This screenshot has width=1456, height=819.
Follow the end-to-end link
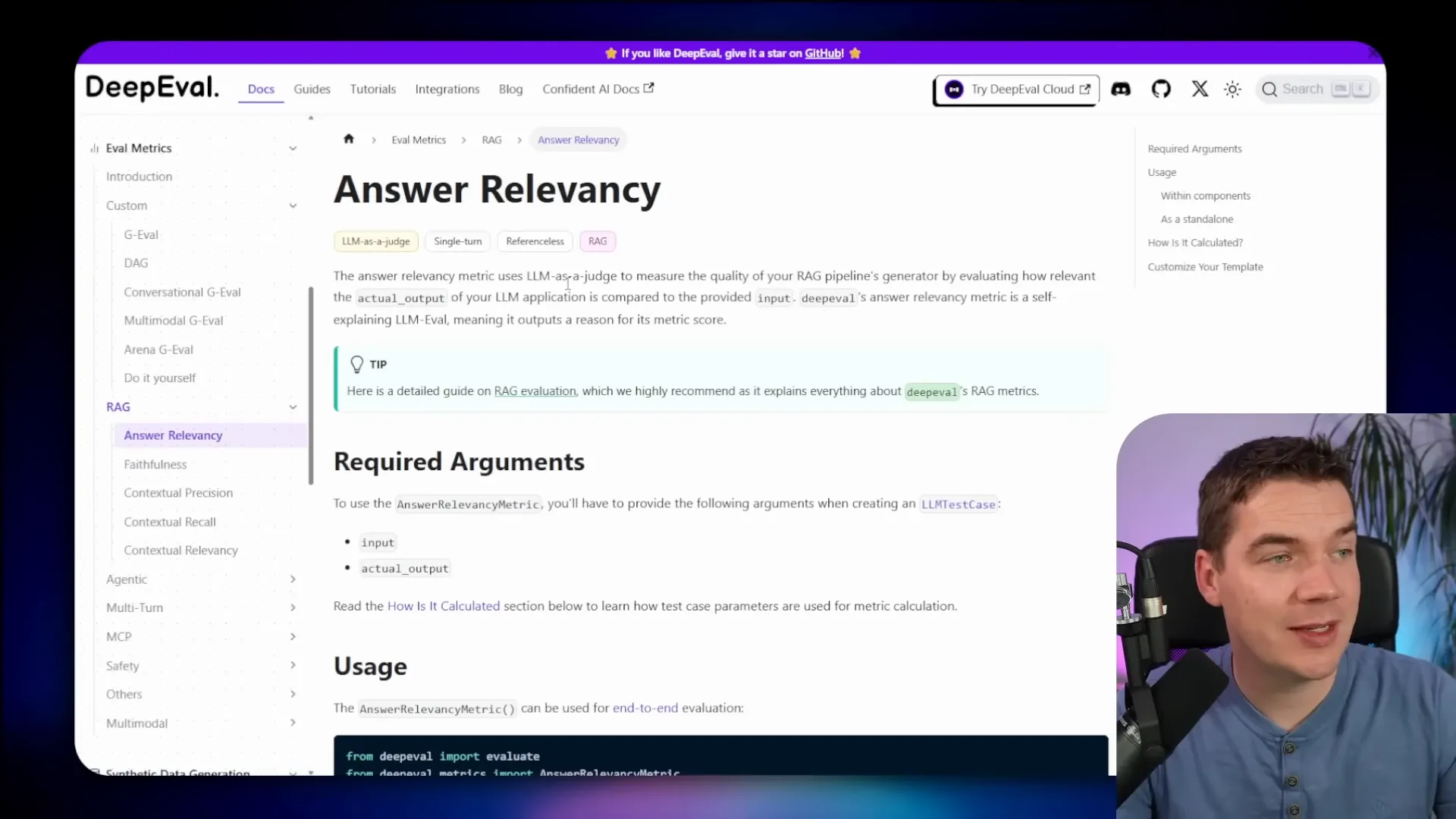645,708
